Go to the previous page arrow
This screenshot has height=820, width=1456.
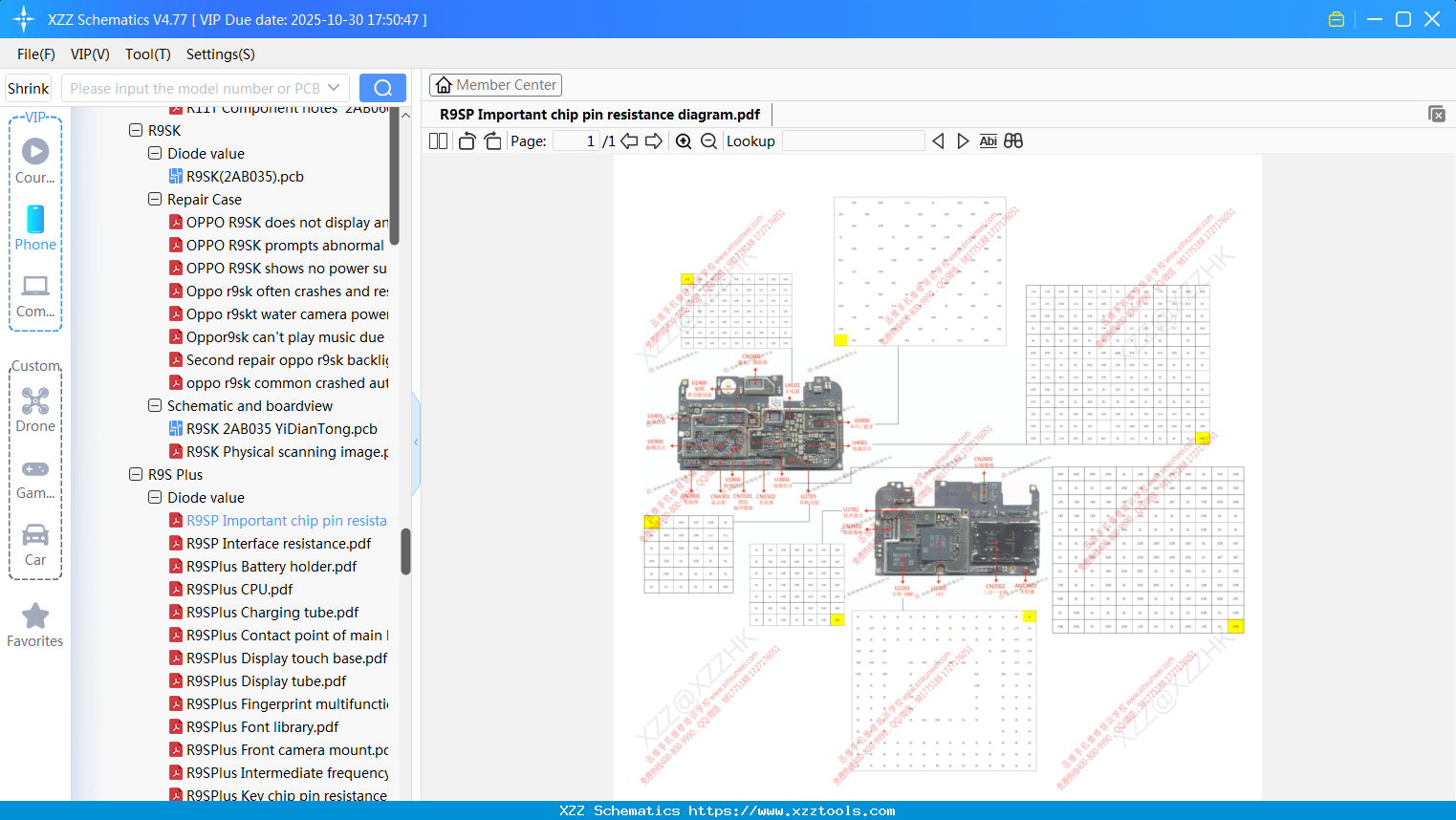pos(629,141)
